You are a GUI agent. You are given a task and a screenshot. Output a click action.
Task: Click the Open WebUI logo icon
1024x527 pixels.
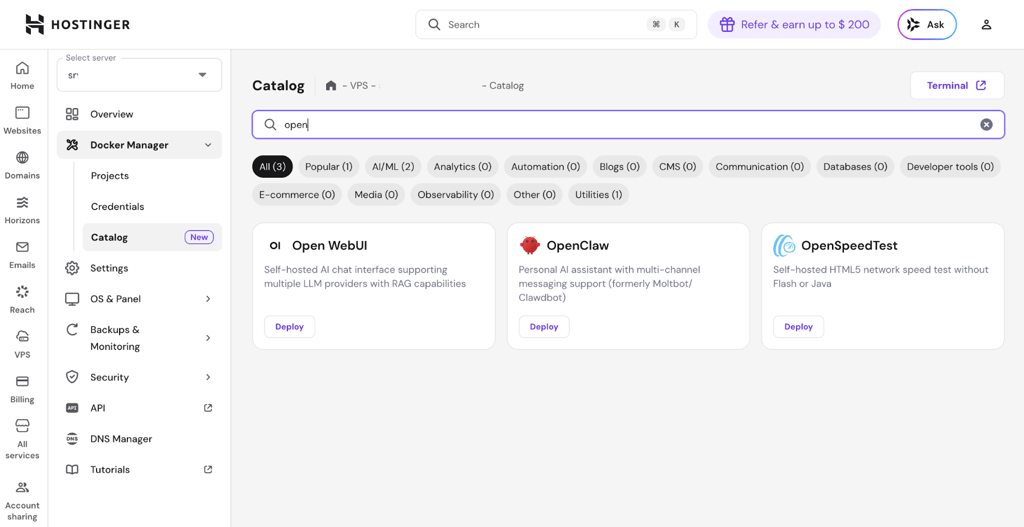click(275, 246)
